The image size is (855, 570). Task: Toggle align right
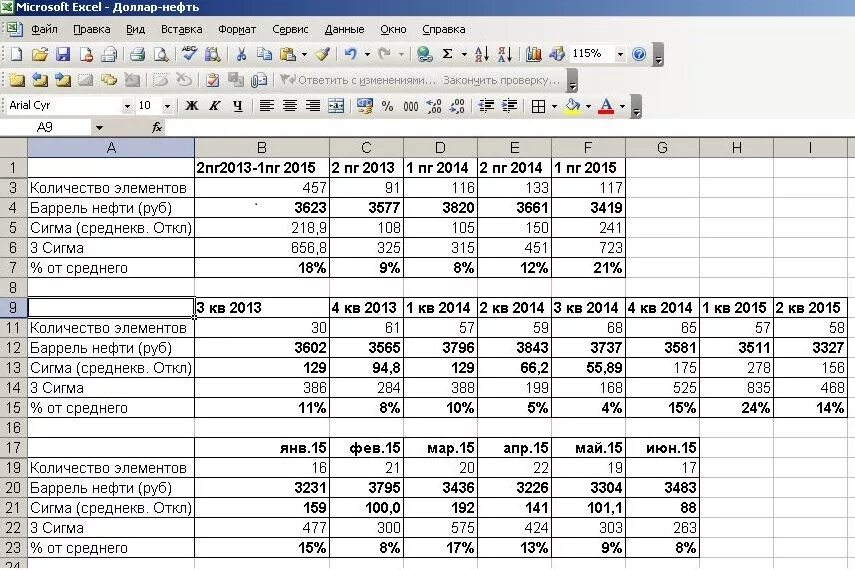pos(313,106)
